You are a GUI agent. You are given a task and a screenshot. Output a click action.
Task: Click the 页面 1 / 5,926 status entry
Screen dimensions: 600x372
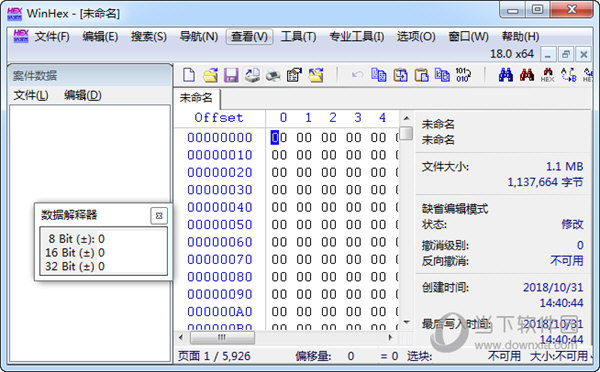[x=214, y=356]
